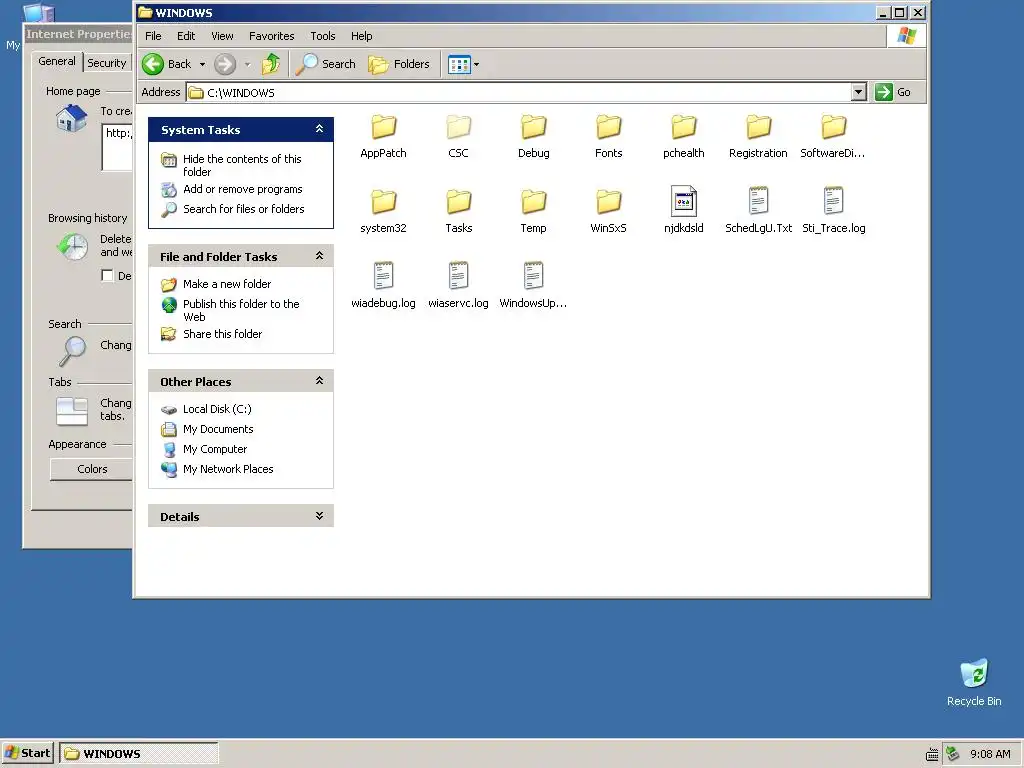Go to My Computer link

click(x=215, y=449)
